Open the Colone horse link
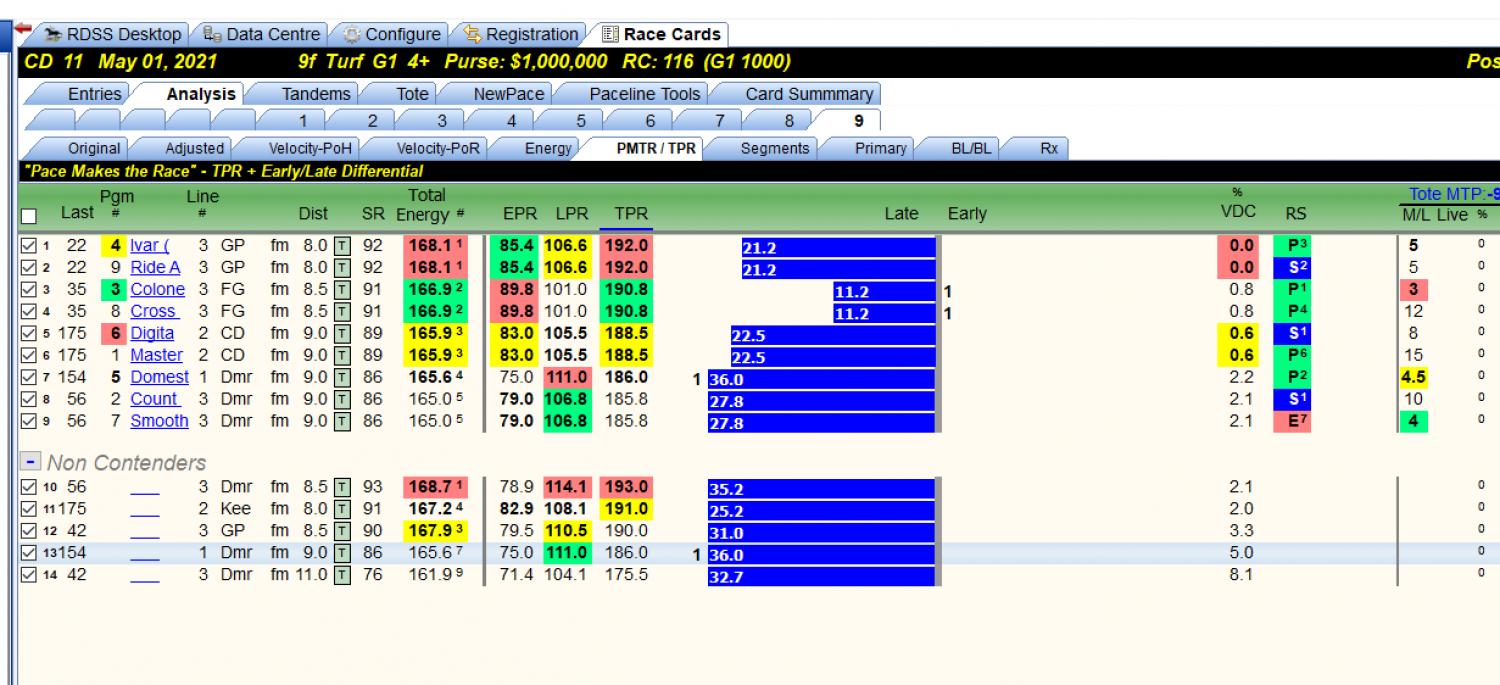This screenshot has height=685, width=1500. point(157,289)
